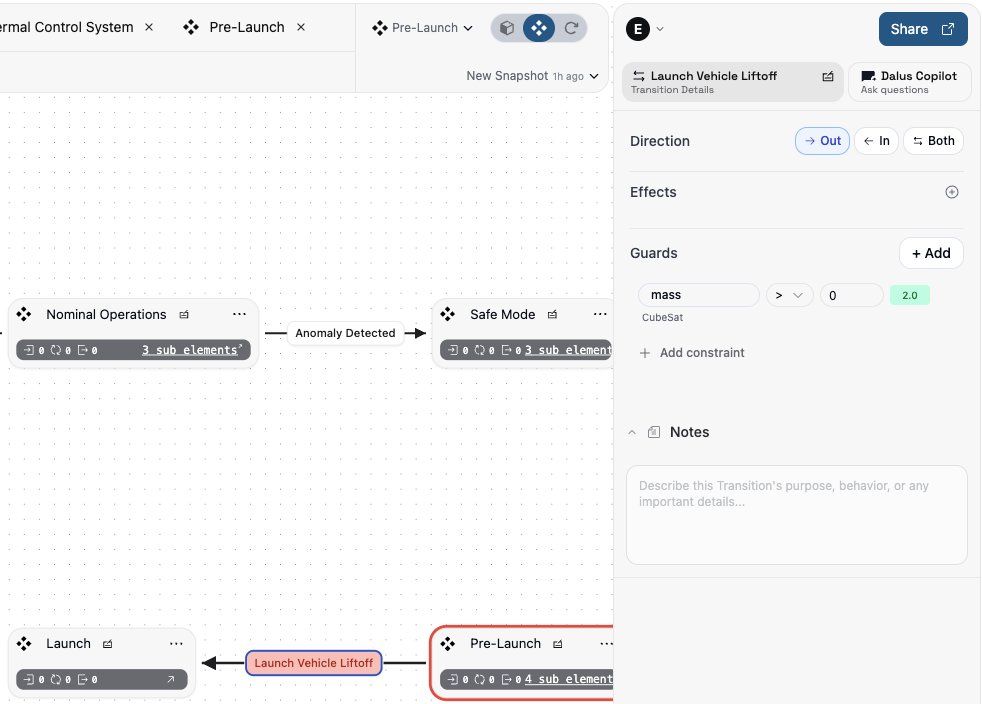Image resolution: width=982 pixels, height=704 pixels.
Task: Click the edit icon next to Launch Vehicle Liftoff title
Action: click(828, 76)
